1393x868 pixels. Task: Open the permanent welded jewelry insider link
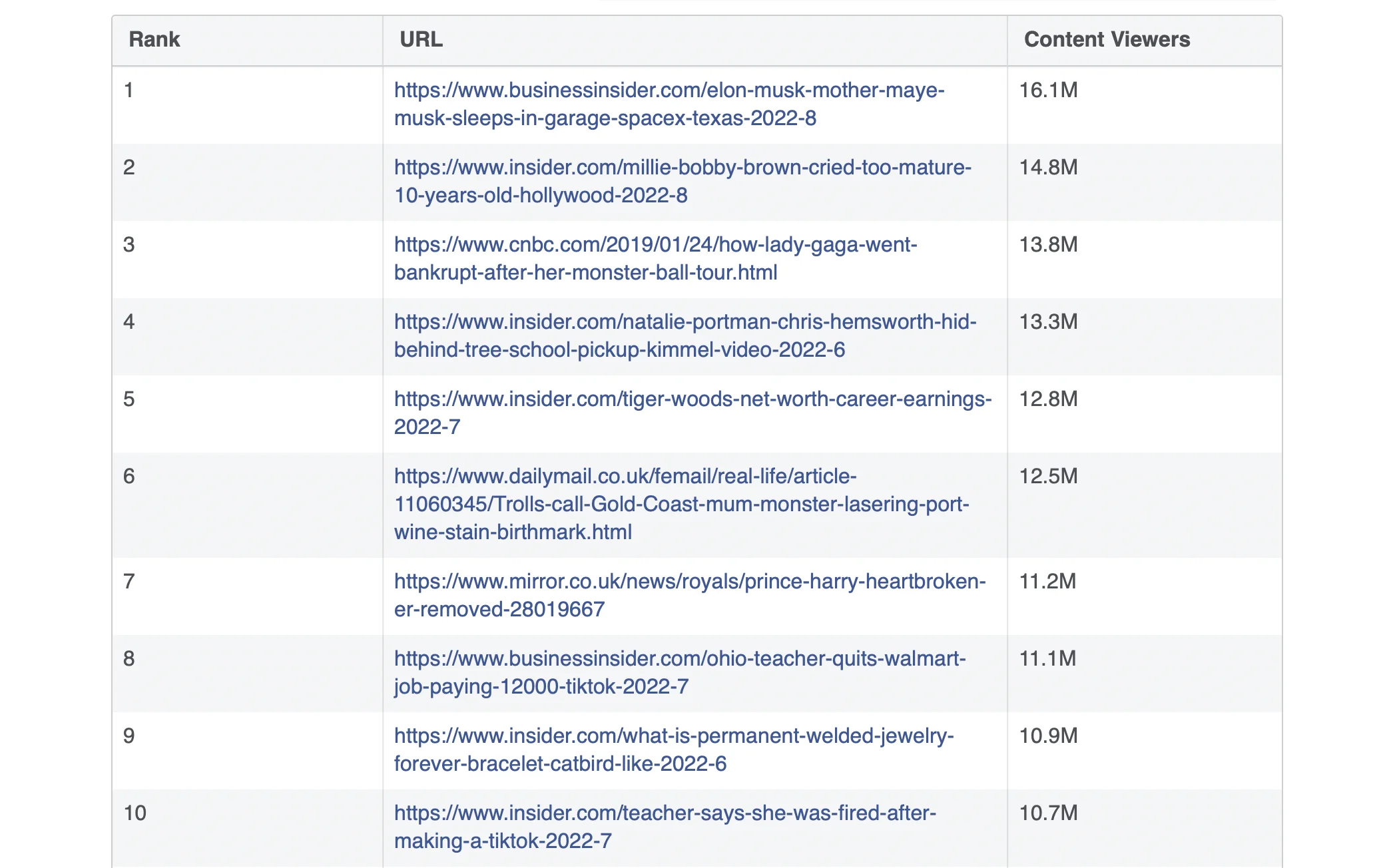pos(674,750)
